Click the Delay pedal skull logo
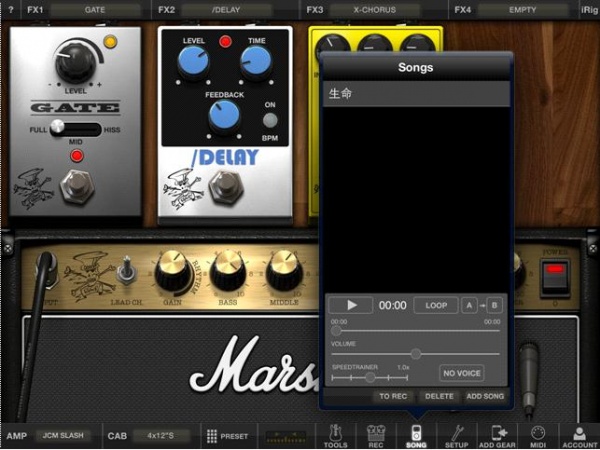Image resolution: width=600 pixels, height=450 pixels. [x=183, y=188]
